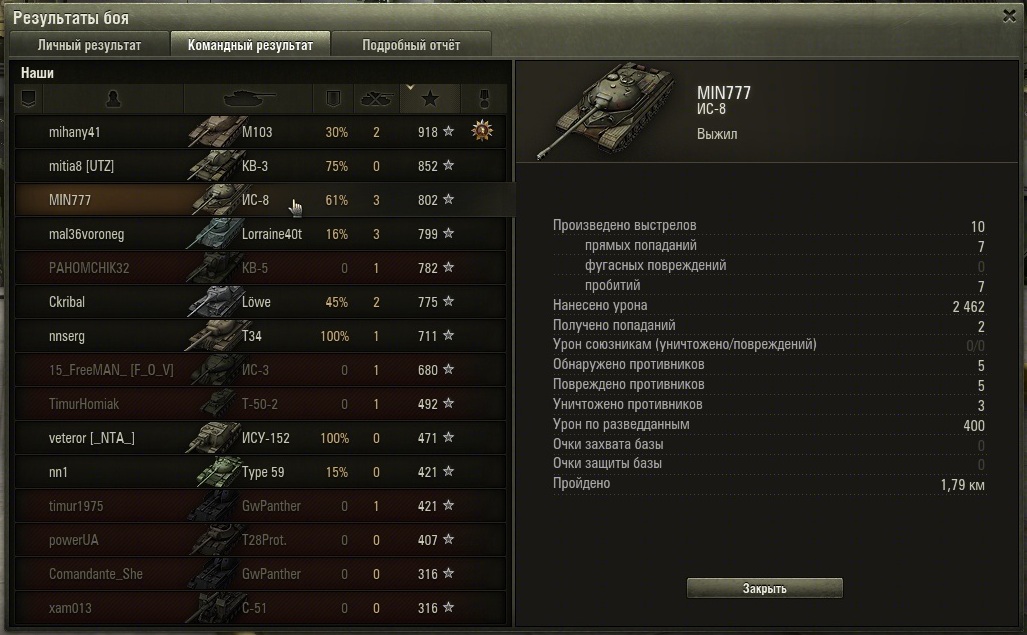The height and width of the screenshot is (635, 1027).
Task: Select mal36voroneg Lorraine40t row
Action: coord(261,234)
